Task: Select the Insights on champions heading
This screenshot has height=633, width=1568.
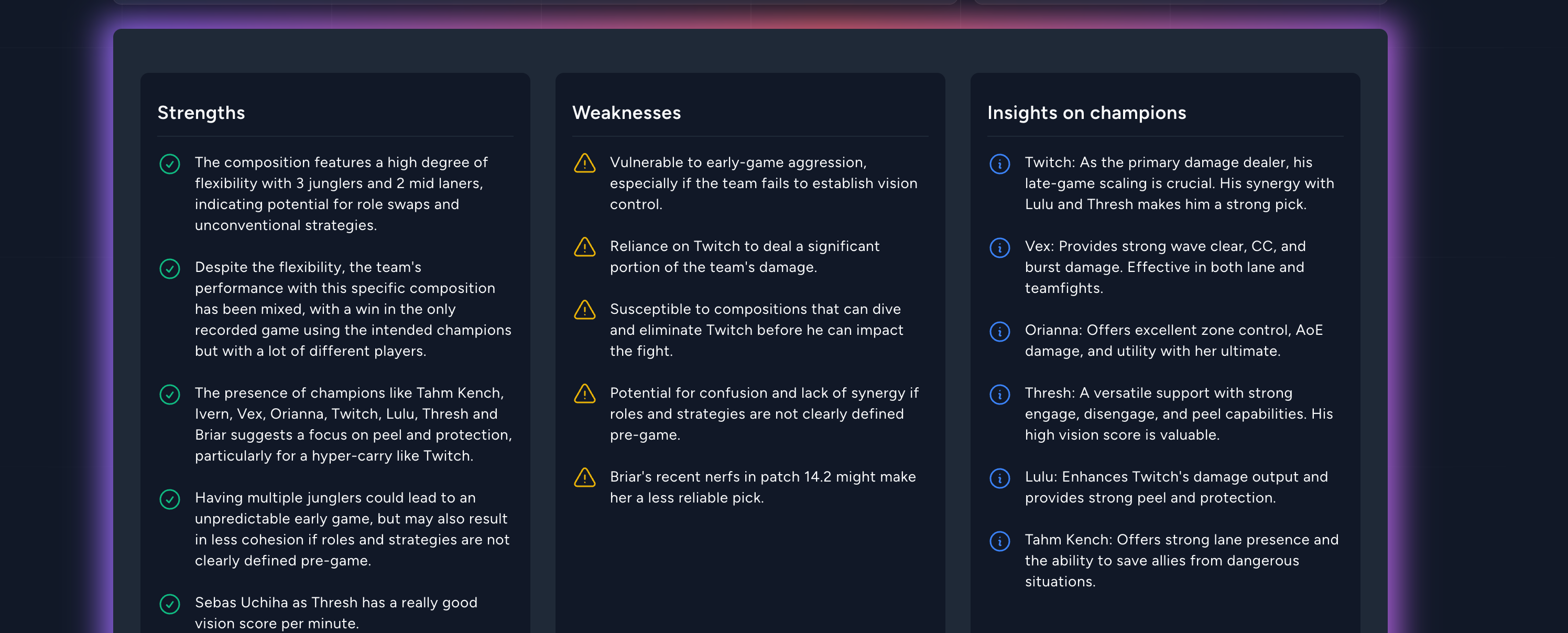Action: click(1086, 113)
